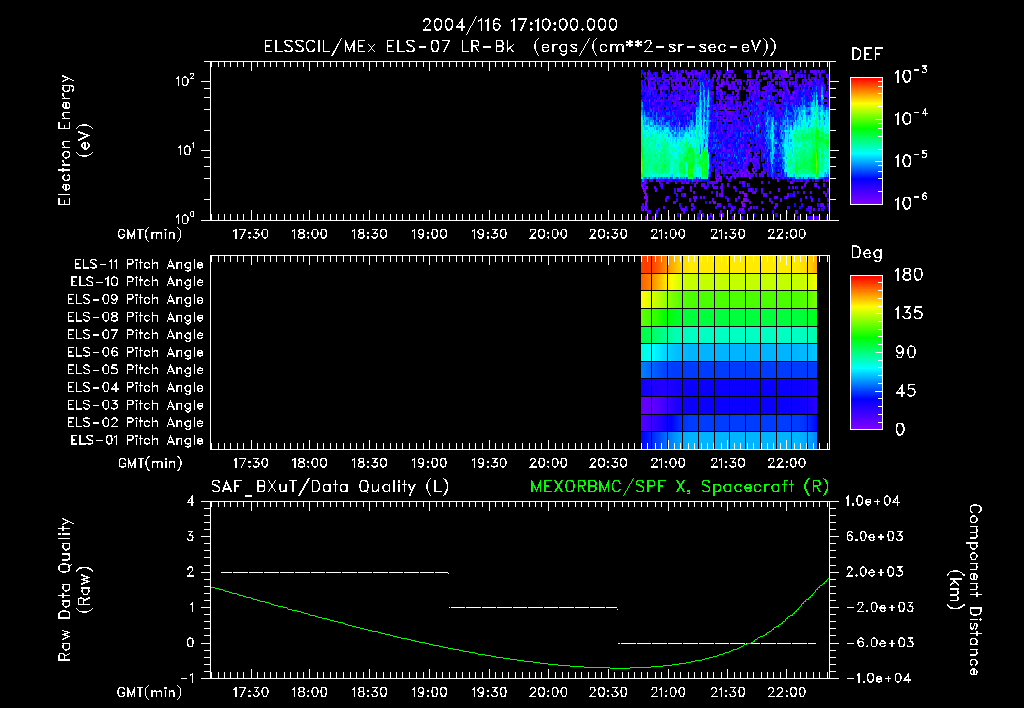
Task: Click the -1.0e+04 right axis tick label
Action: coord(877,678)
